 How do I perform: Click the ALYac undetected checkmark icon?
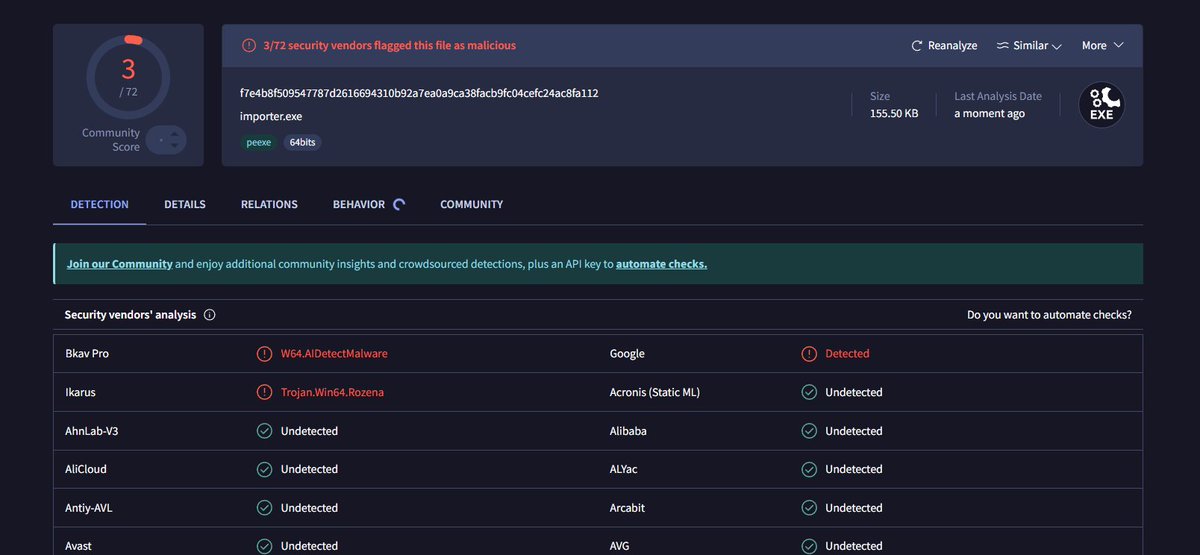(809, 469)
